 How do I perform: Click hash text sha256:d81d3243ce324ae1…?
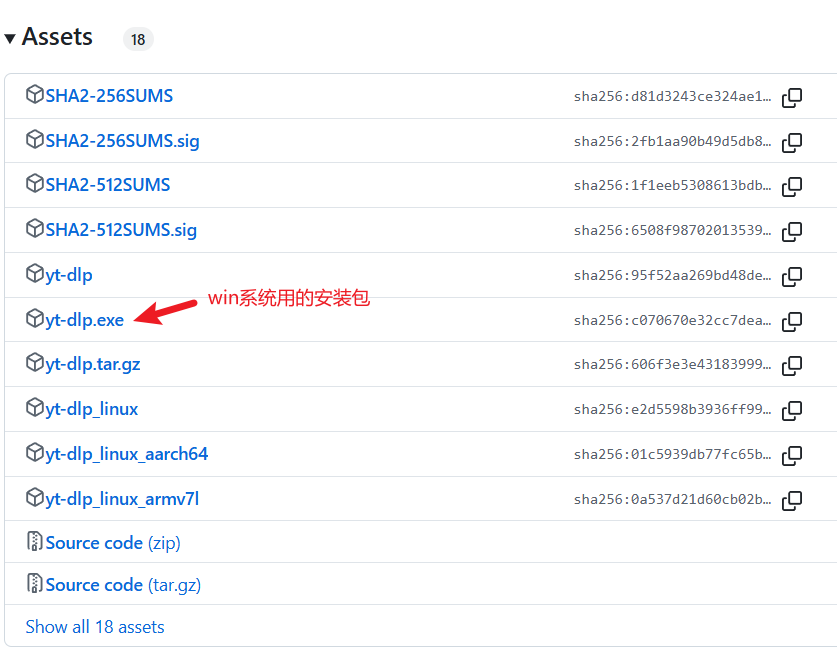click(x=673, y=96)
